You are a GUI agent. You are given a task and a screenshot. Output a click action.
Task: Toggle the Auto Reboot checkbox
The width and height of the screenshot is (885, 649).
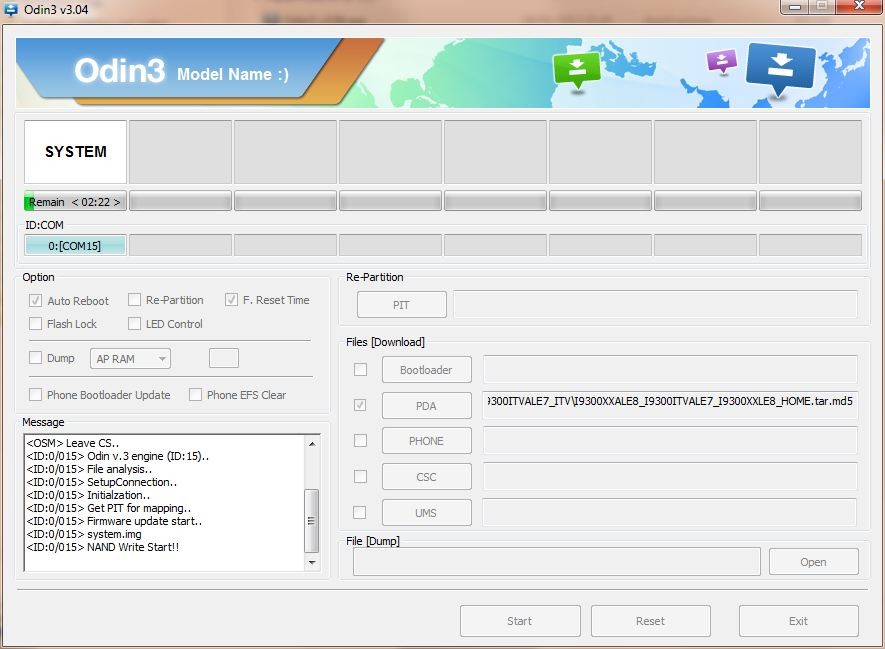click(x=36, y=300)
